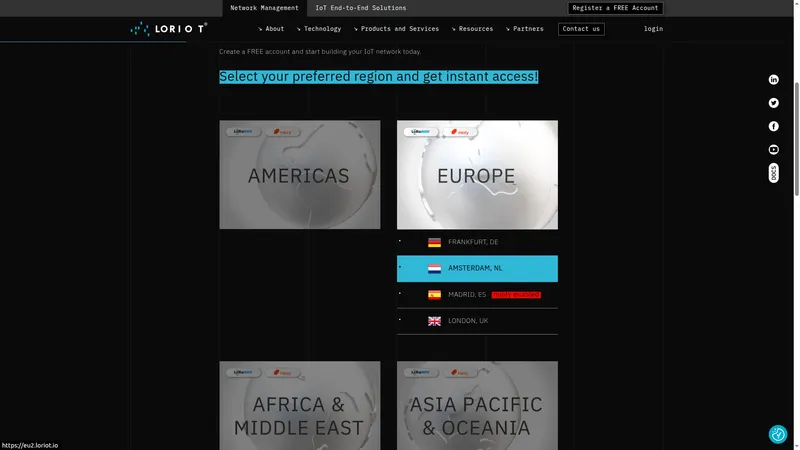Expand the Resources menu

472,29
